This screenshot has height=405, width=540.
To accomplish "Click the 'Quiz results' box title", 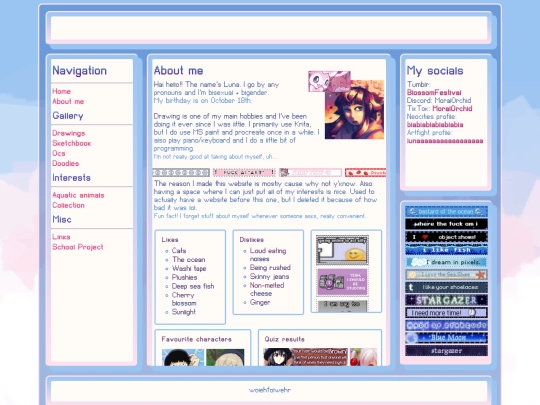I will point(284,339).
